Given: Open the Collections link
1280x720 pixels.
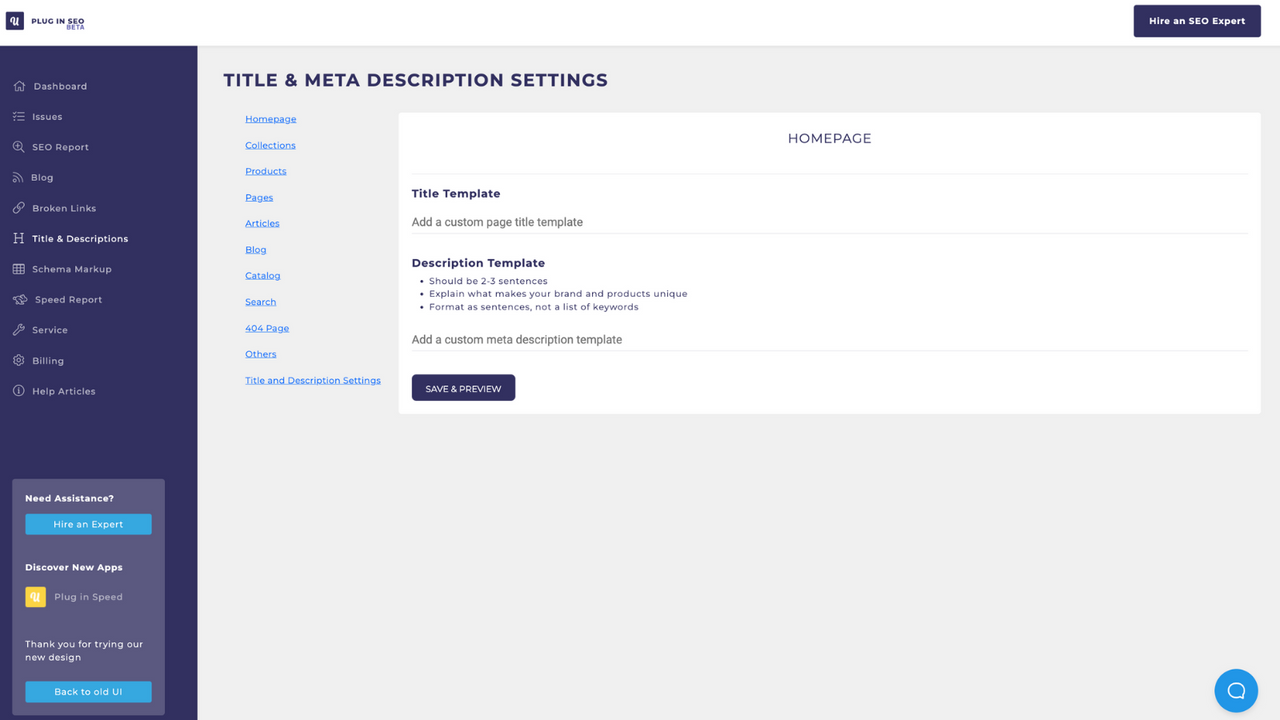Looking at the screenshot, I should tap(270, 144).
